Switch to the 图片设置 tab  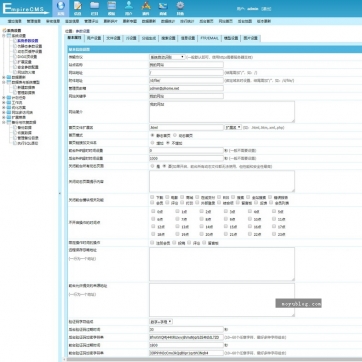(x=250, y=38)
